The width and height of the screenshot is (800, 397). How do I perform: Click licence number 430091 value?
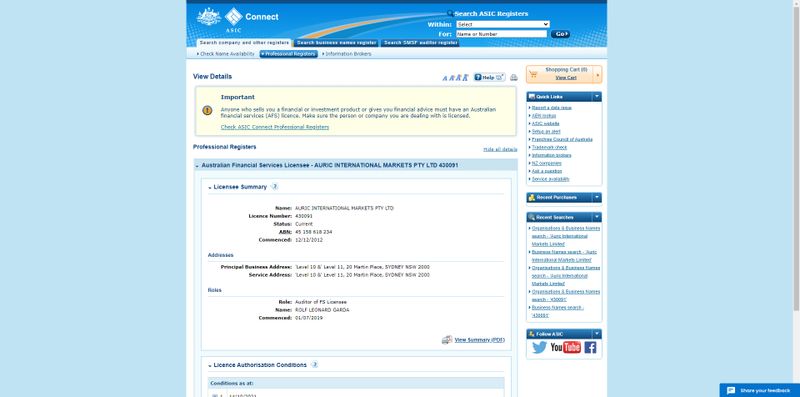(304, 216)
